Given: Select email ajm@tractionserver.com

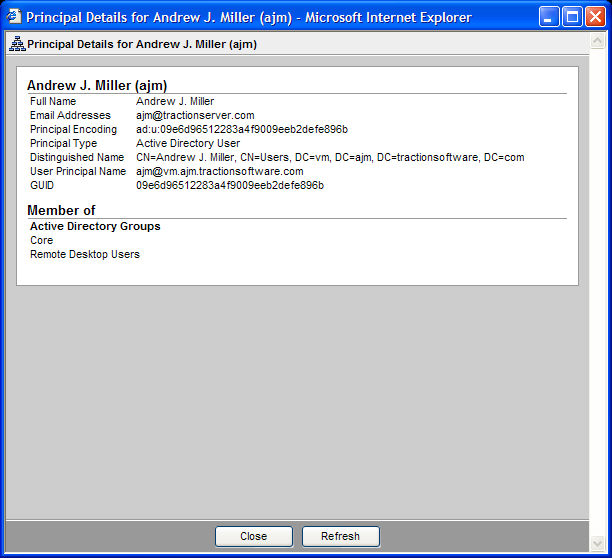Looking at the screenshot, I should point(195,115).
